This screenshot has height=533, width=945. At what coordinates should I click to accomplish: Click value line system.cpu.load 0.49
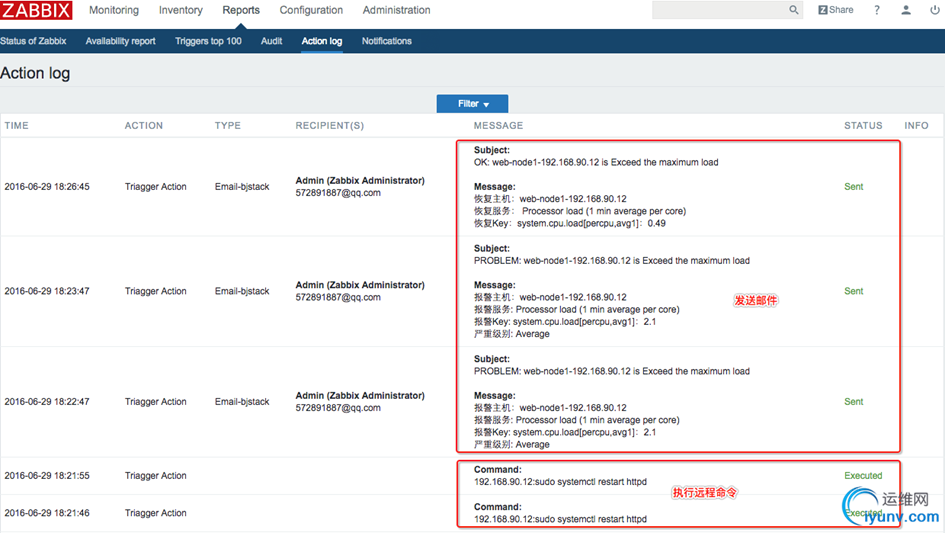pyautogui.click(x=570, y=224)
